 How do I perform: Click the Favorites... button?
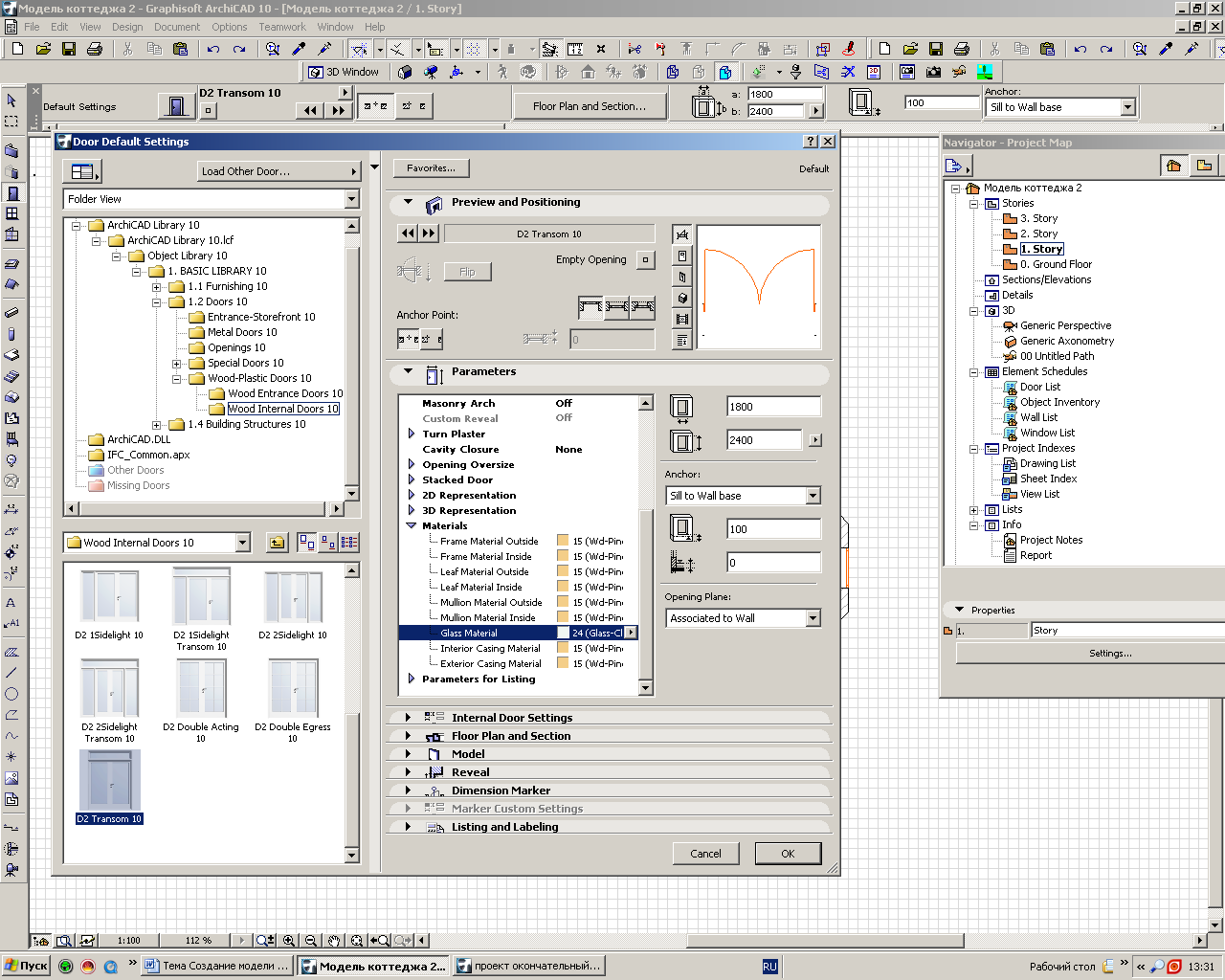[x=431, y=168]
